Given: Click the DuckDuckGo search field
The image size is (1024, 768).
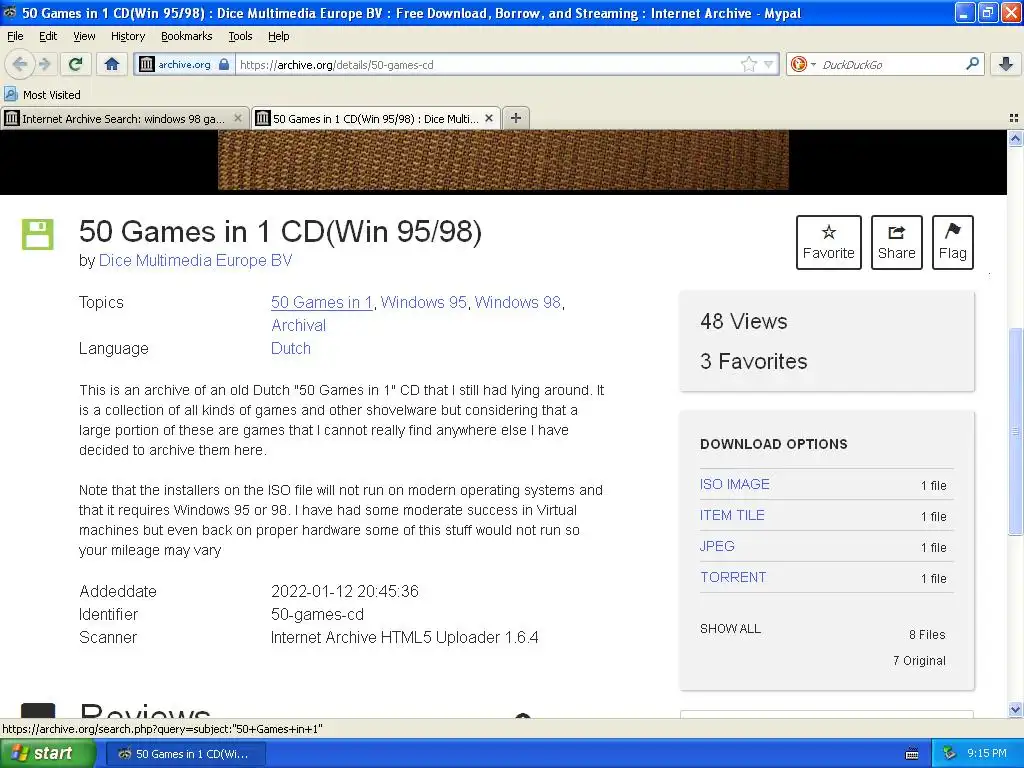Looking at the screenshot, I should [891, 64].
